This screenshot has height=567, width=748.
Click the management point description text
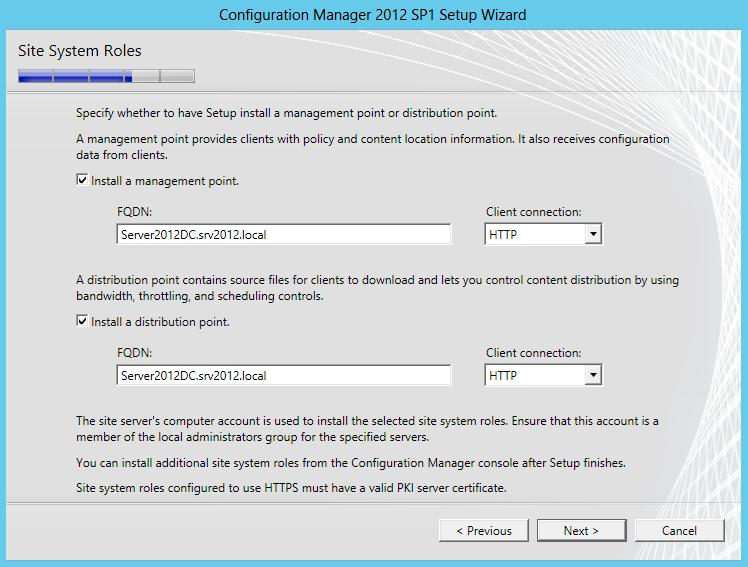click(x=373, y=146)
